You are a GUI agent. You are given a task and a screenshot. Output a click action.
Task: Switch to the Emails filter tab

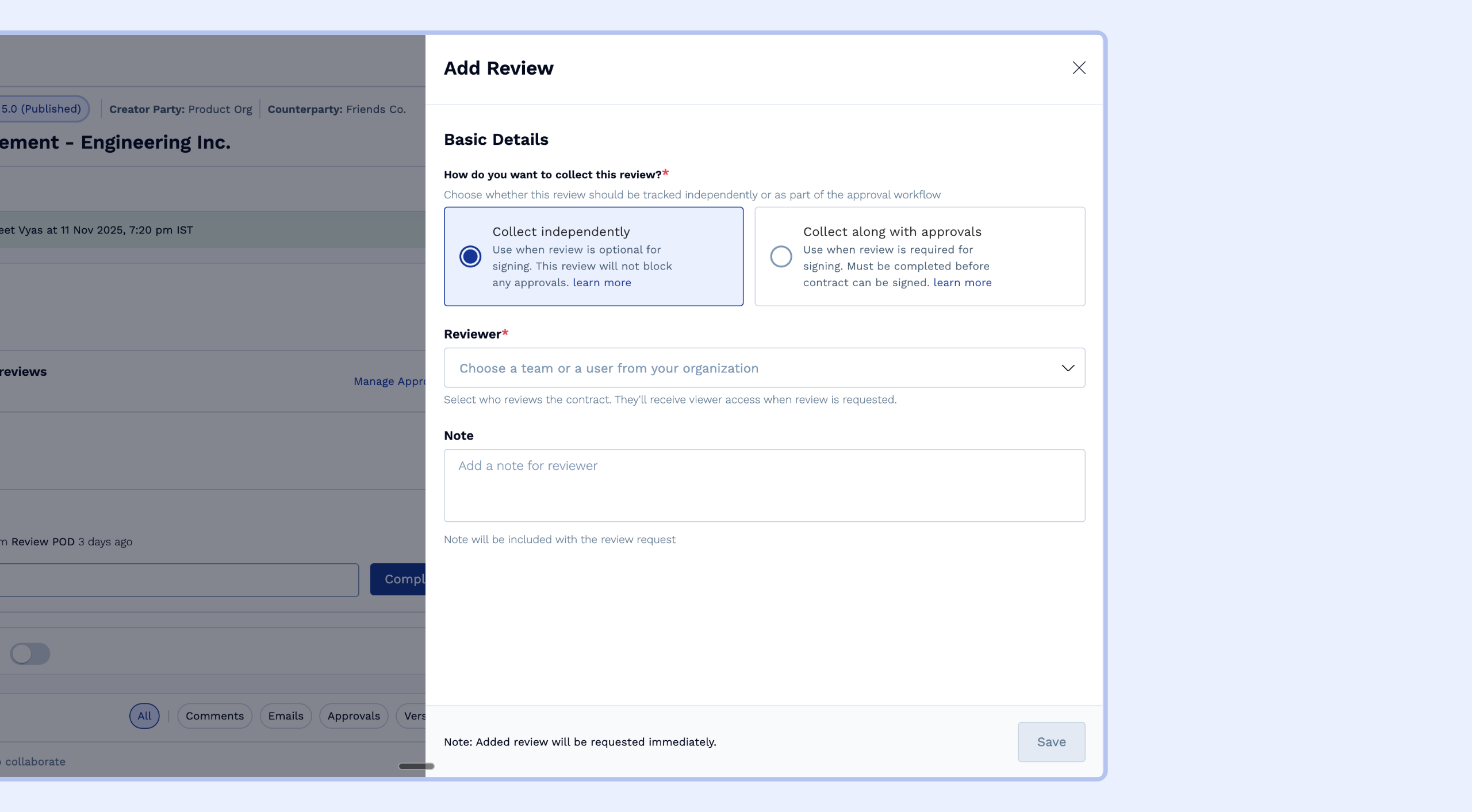click(x=285, y=716)
